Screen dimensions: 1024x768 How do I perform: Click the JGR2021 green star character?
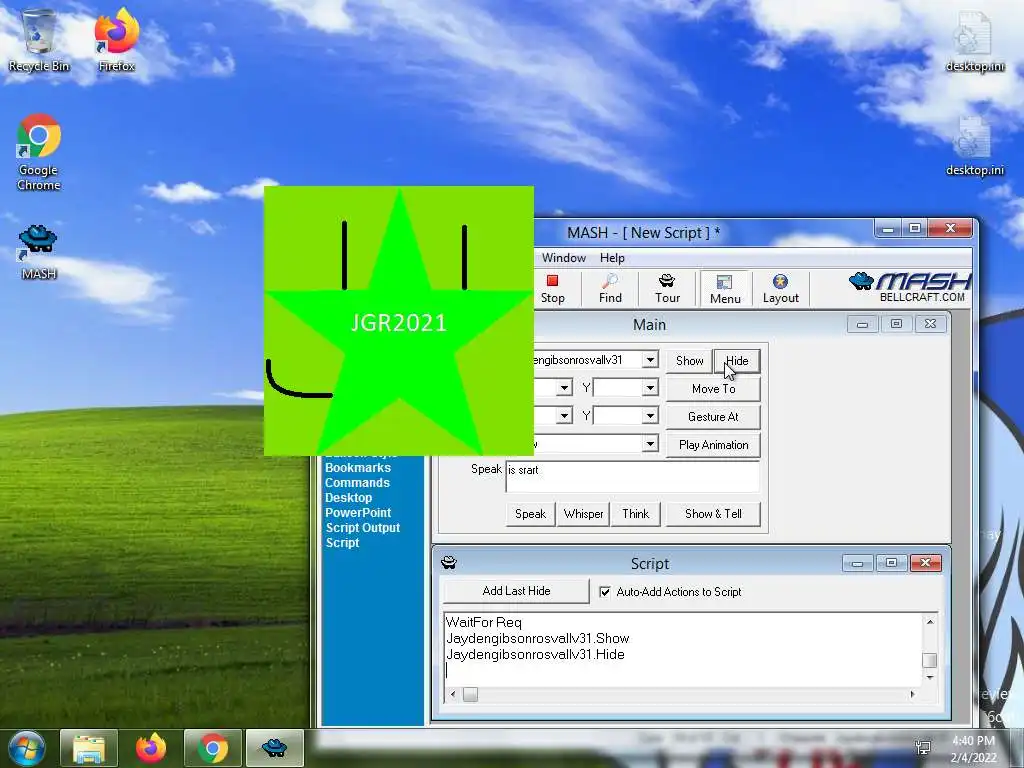tap(398, 321)
